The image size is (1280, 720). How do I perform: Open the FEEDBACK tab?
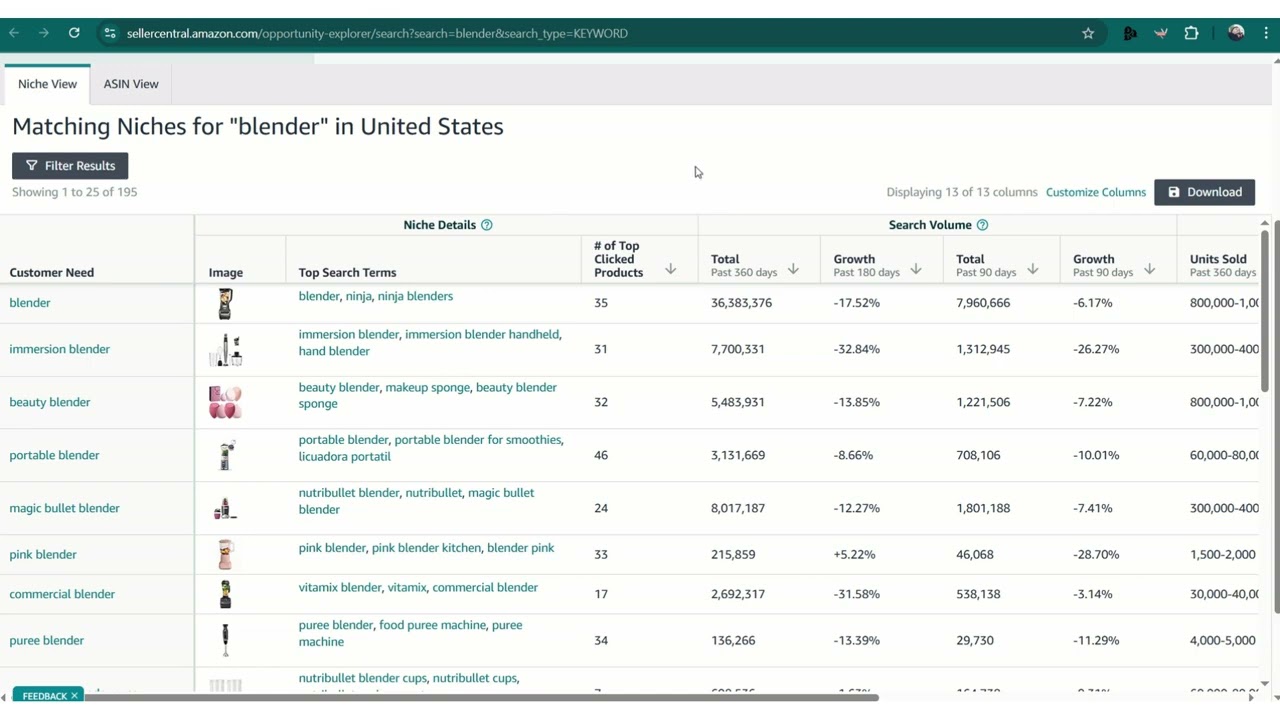coord(44,696)
